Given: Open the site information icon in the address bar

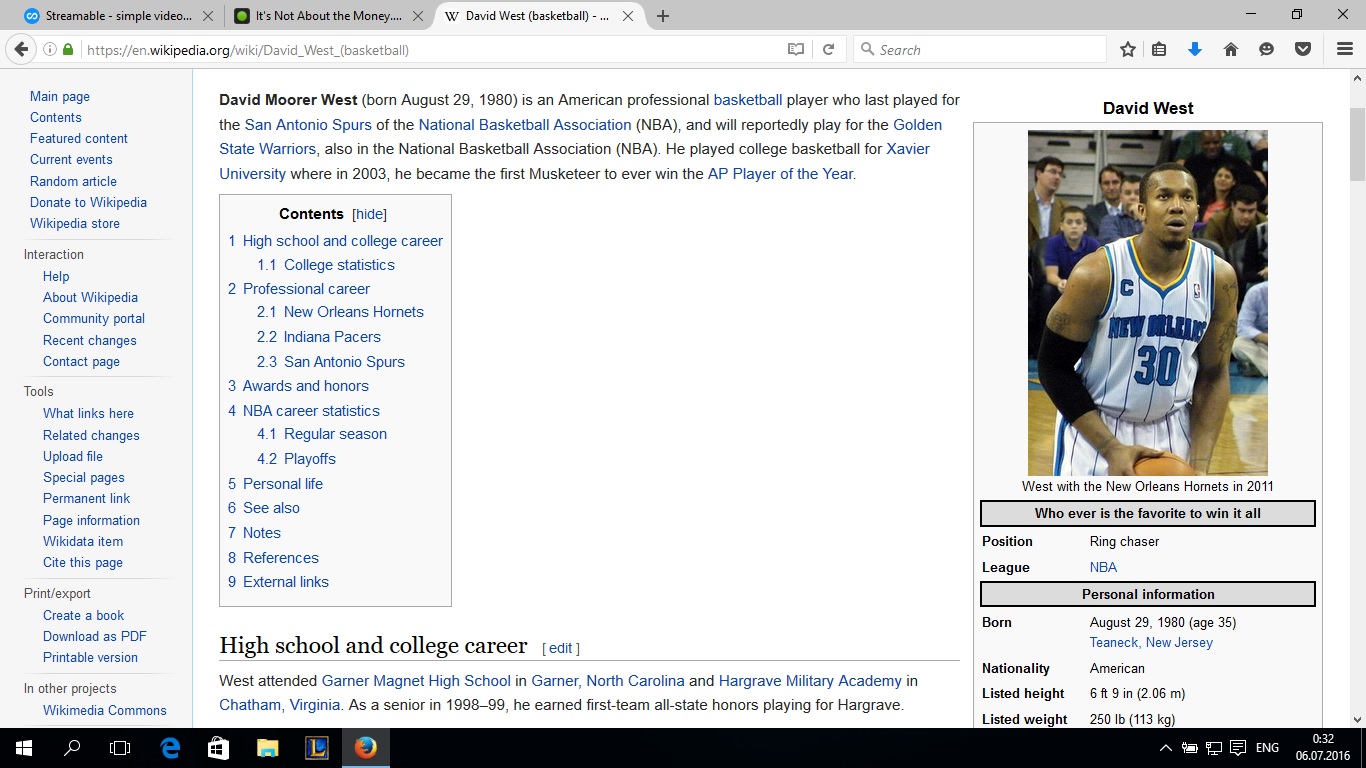Looking at the screenshot, I should 49,49.
